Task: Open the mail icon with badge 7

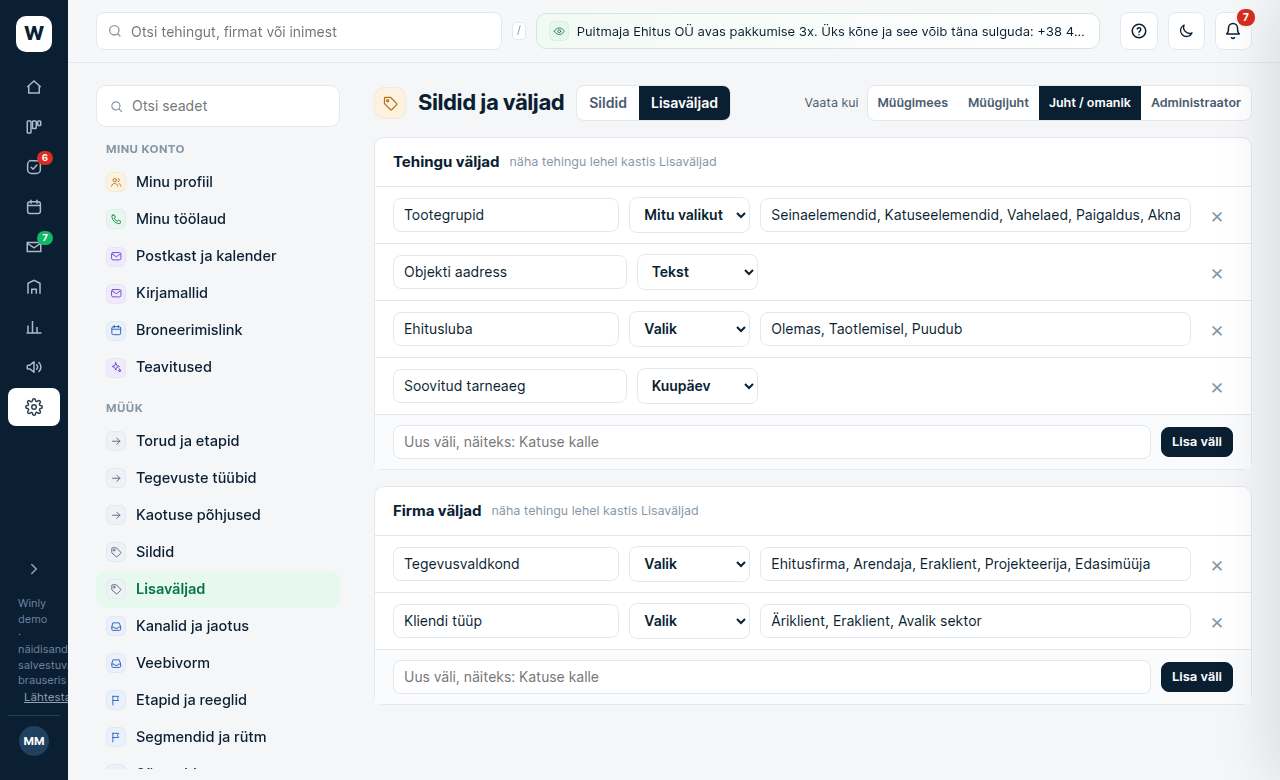Action: pyautogui.click(x=34, y=247)
